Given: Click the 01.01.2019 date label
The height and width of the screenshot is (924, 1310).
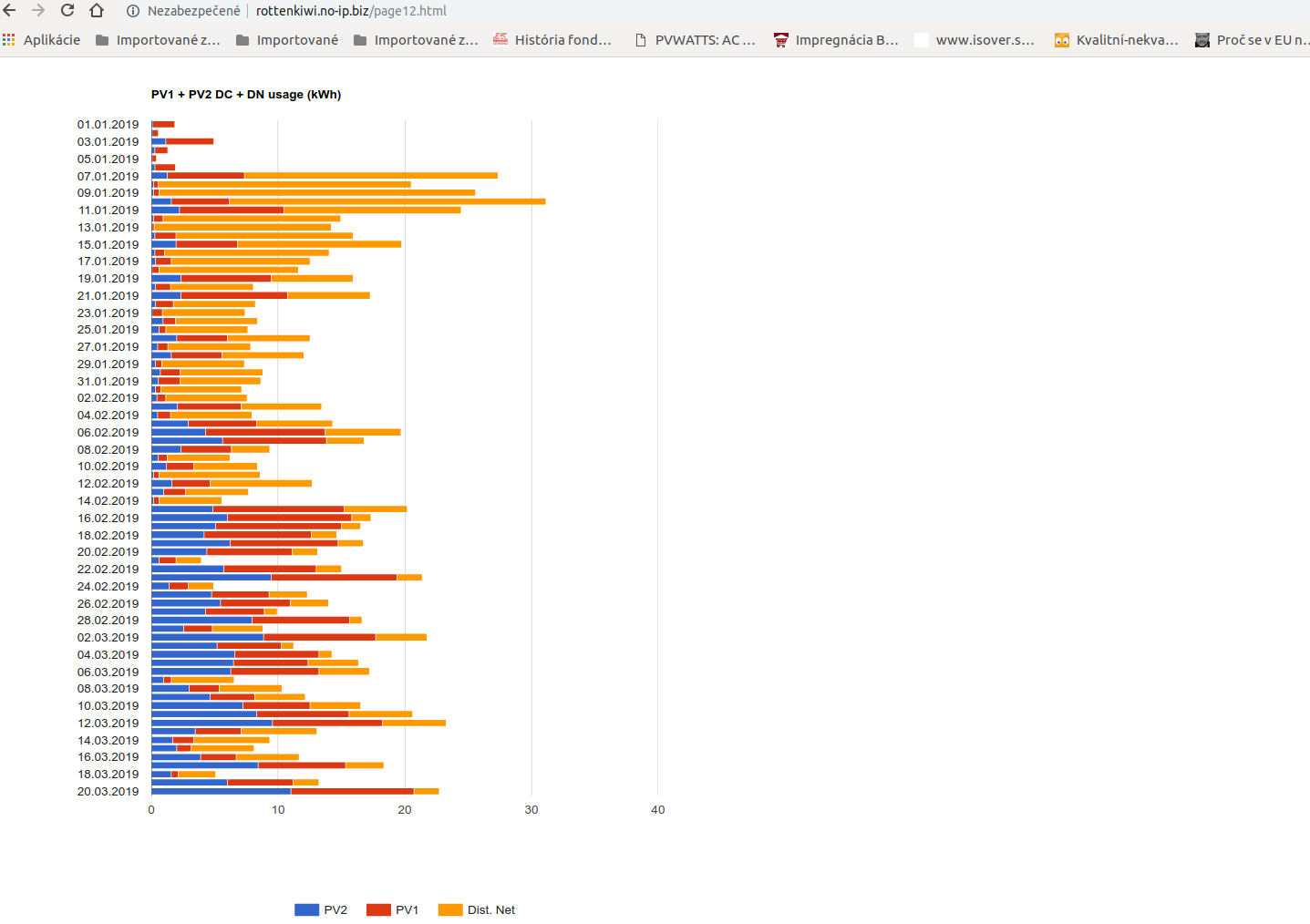Looking at the screenshot, I should click(x=108, y=125).
